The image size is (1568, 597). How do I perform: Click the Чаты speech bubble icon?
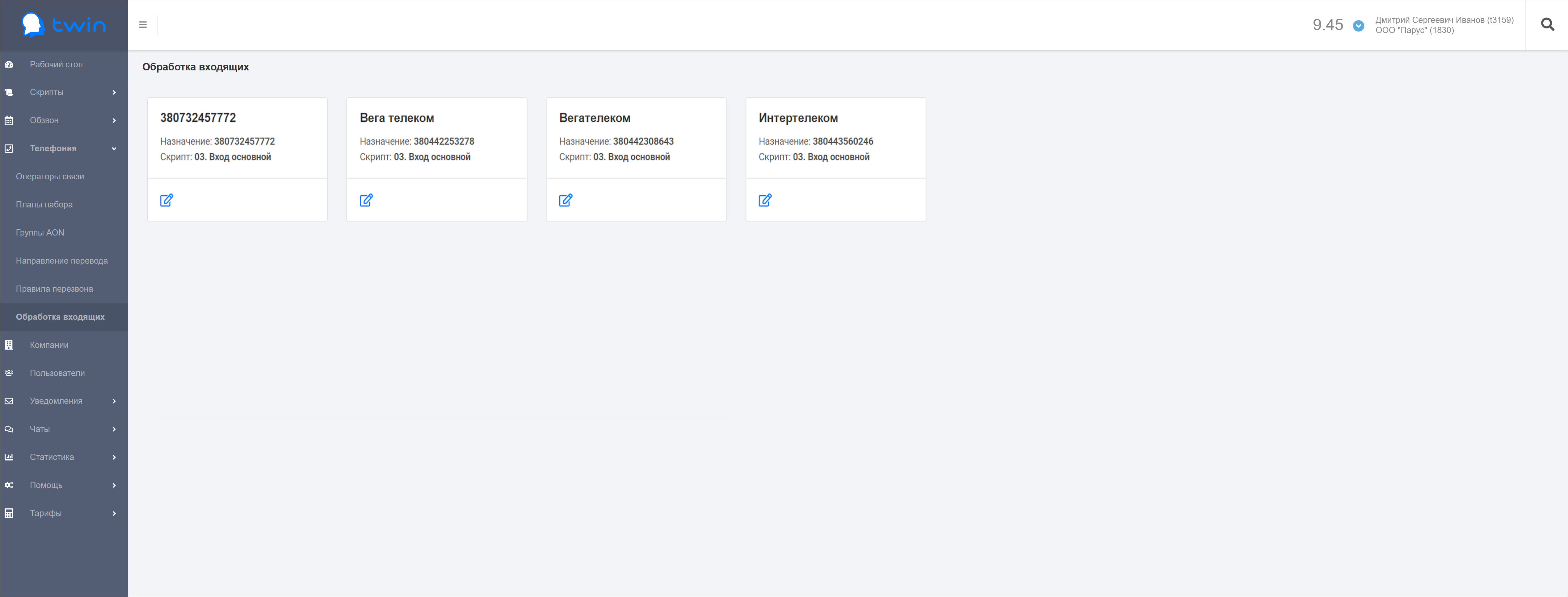coord(9,429)
